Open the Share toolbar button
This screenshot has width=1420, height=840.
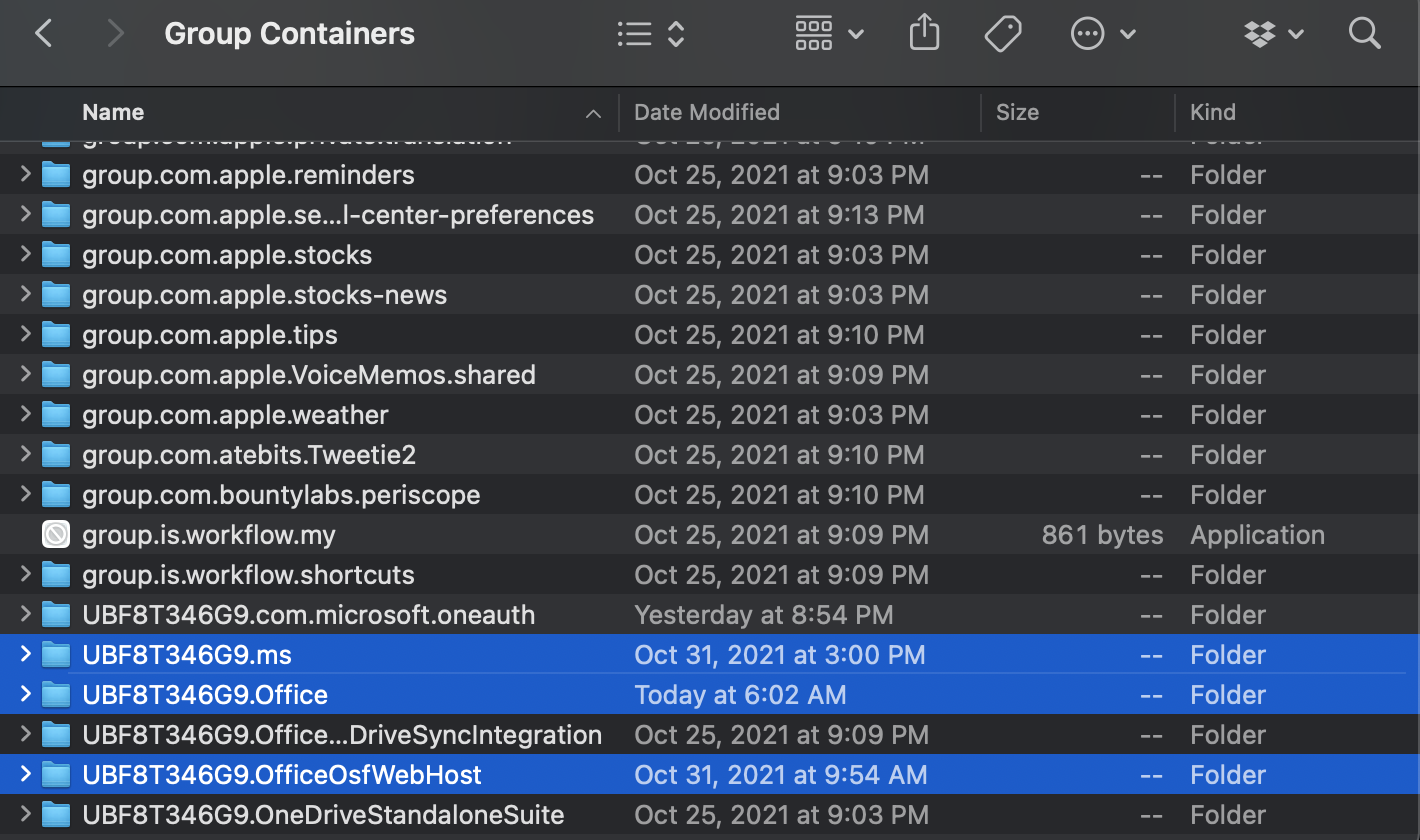[x=924, y=34]
